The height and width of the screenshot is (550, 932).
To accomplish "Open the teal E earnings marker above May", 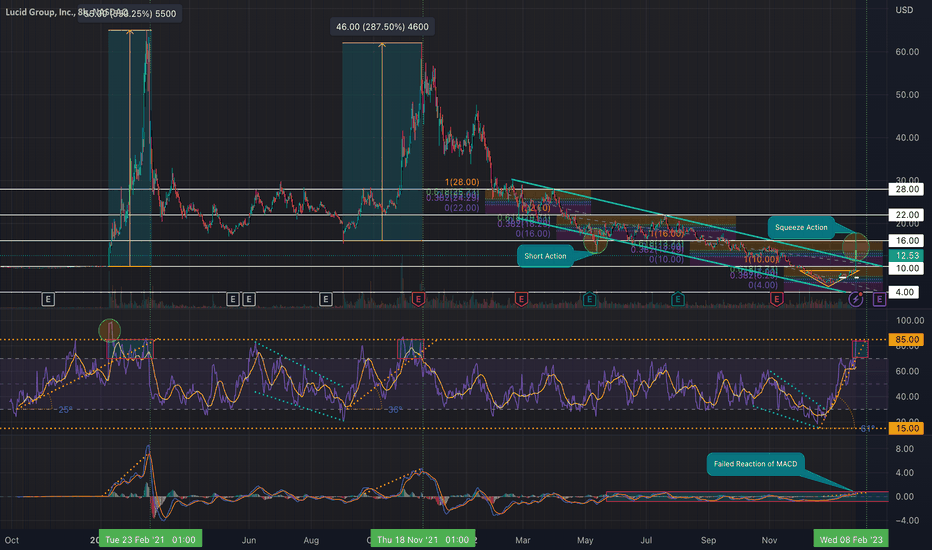I will coord(589,299).
